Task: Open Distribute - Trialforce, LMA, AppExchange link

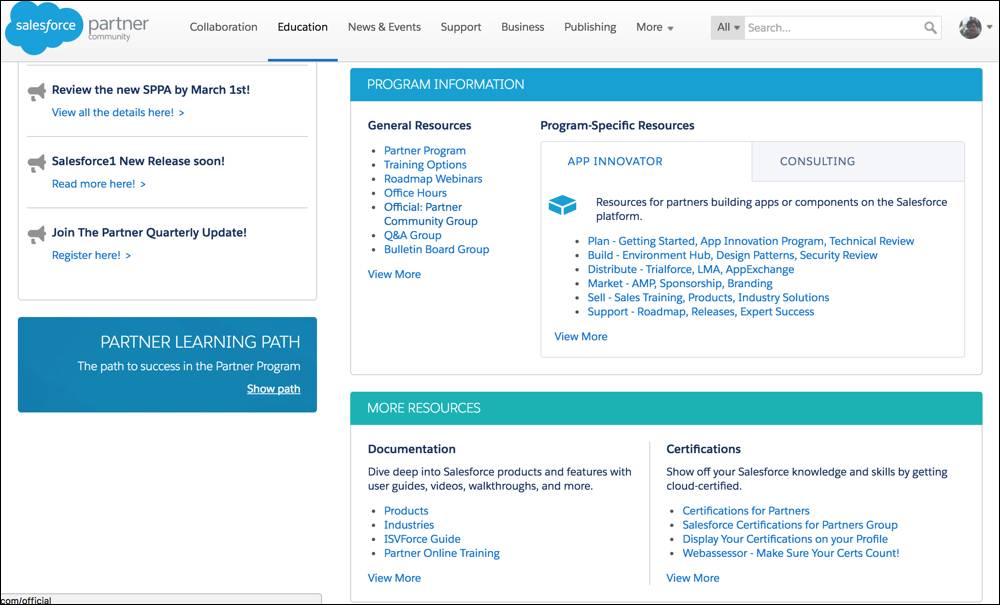Action: (x=691, y=269)
